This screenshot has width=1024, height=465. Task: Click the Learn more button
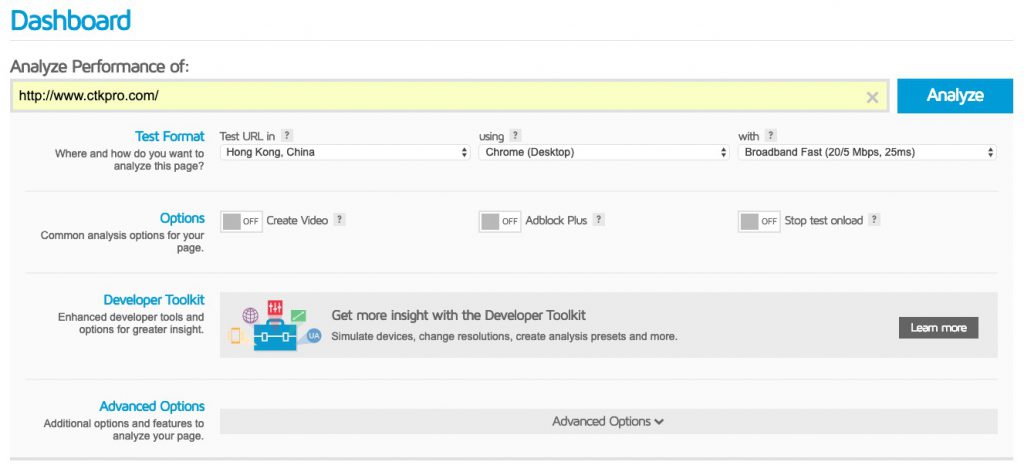[x=938, y=328]
